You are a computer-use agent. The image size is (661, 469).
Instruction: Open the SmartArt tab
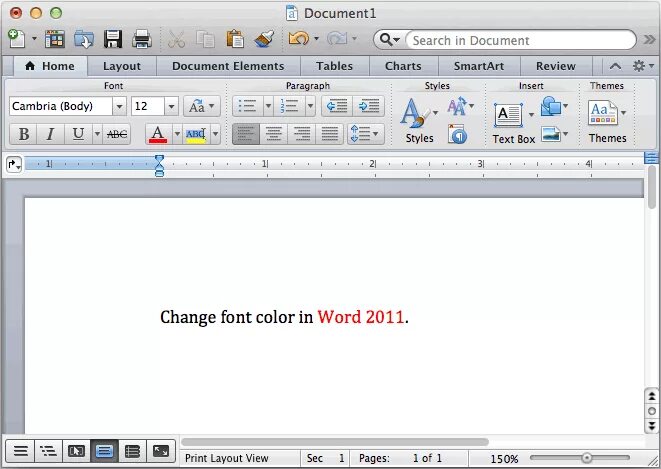pyautogui.click(x=479, y=66)
